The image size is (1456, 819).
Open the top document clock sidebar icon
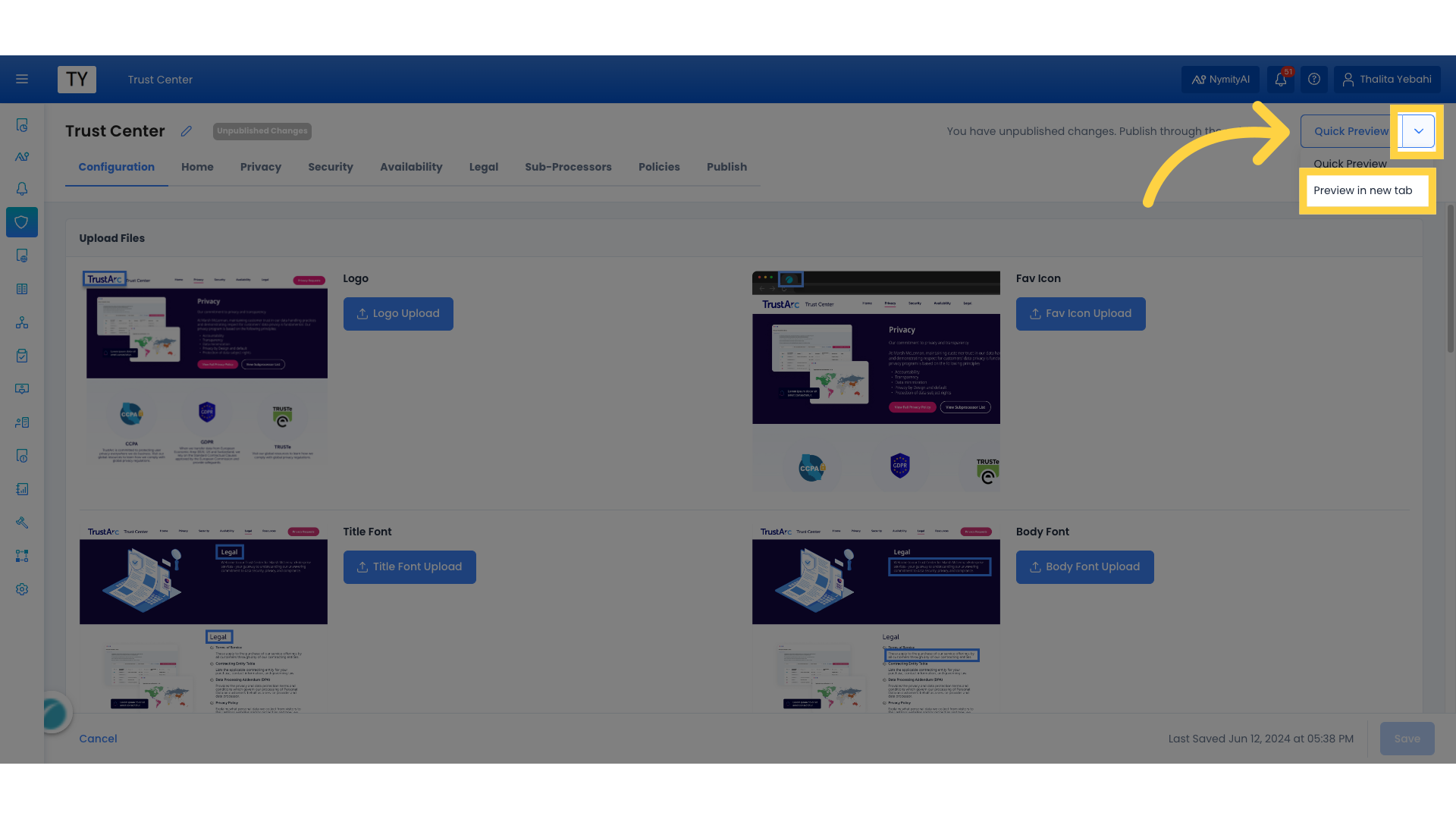coord(22,125)
